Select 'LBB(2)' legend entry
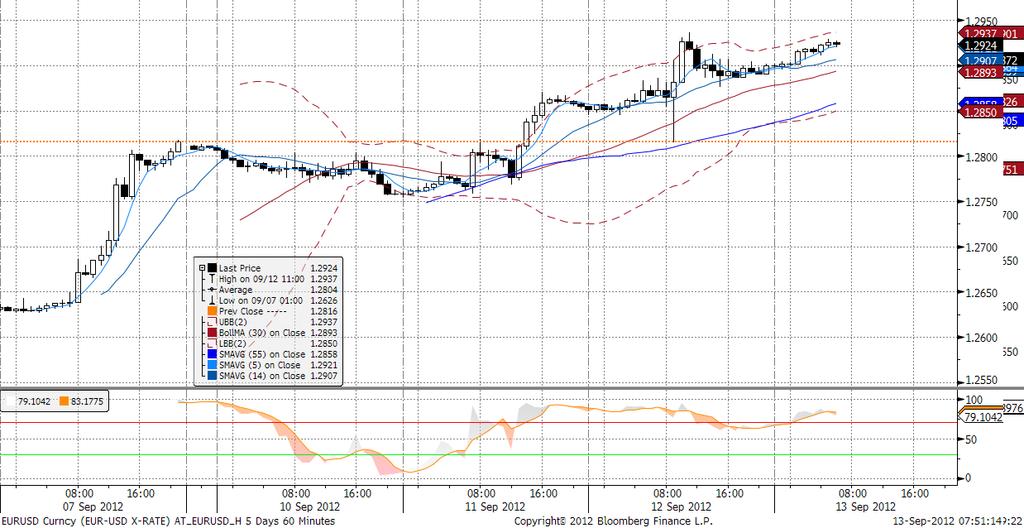 coord(232,343)
